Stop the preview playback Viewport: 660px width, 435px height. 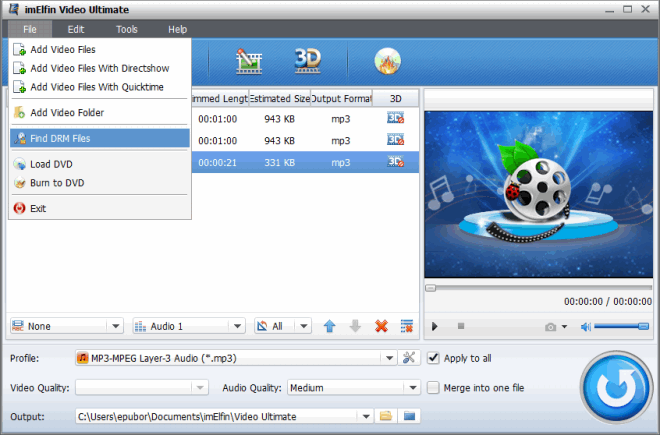(x=461, y=326)
